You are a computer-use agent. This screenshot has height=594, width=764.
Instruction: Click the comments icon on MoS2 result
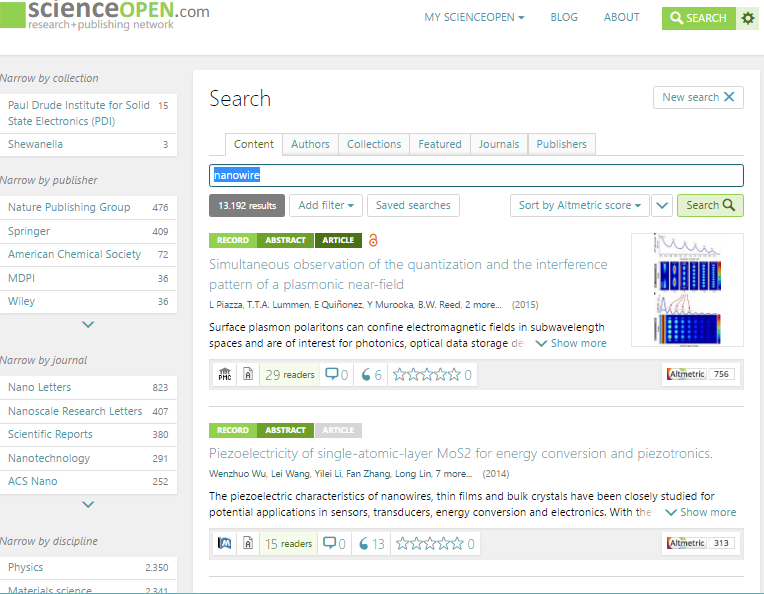click(x=330, y=543)
